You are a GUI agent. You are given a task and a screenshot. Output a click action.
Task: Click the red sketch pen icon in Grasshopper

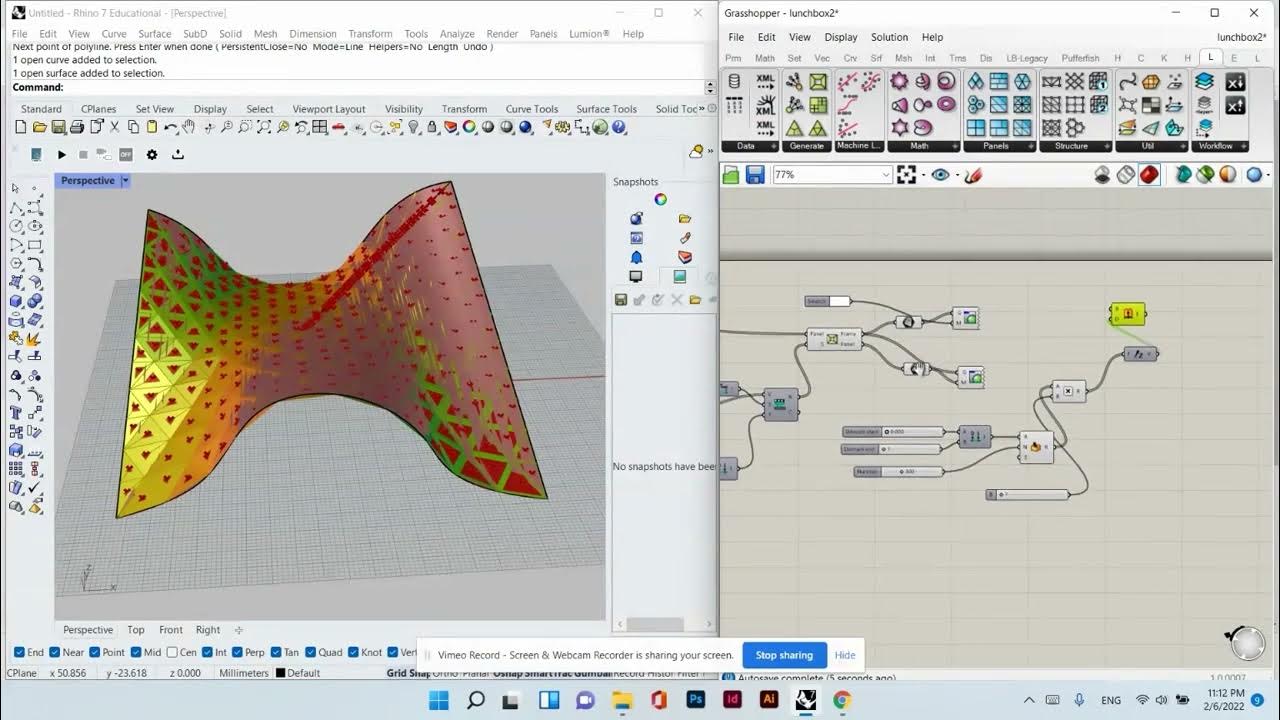pyautogui.click(x=972, y=175)
